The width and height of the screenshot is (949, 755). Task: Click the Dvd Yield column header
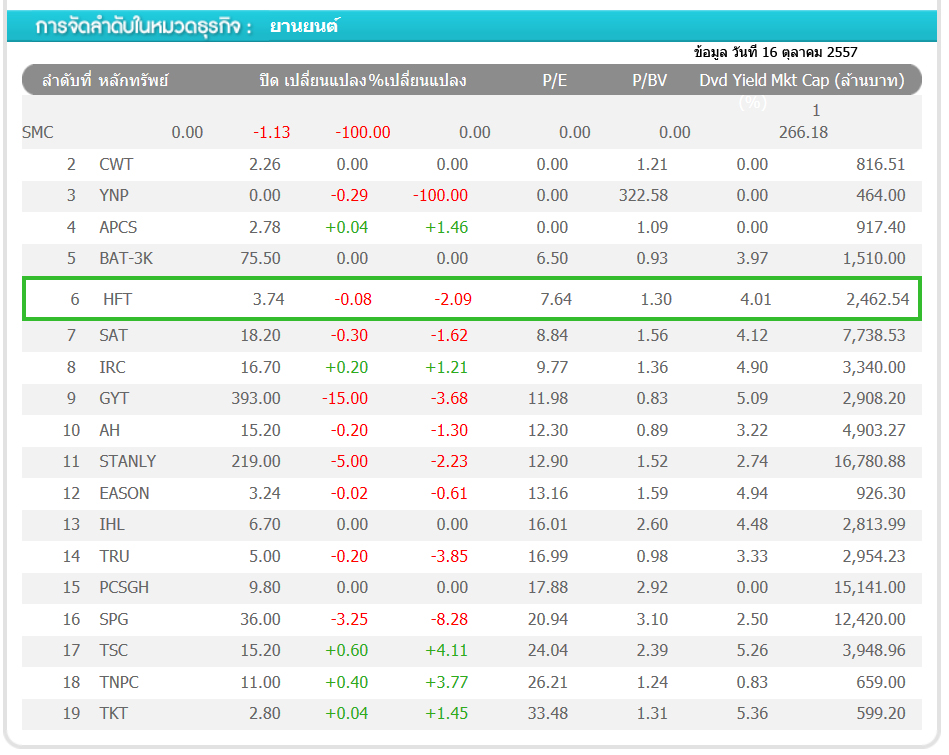(x=734, y=81)
